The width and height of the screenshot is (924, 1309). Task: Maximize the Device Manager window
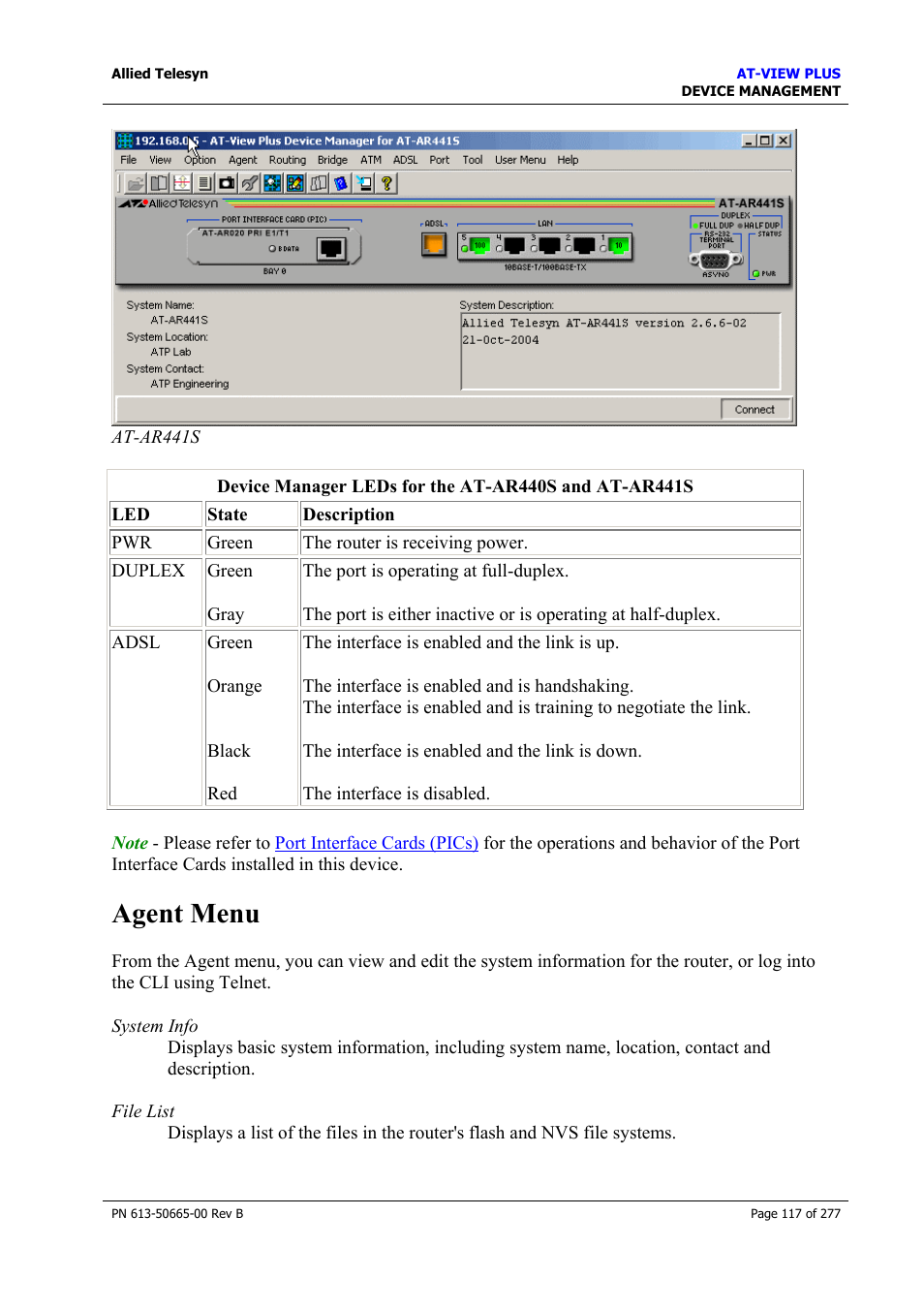(765, 140)
